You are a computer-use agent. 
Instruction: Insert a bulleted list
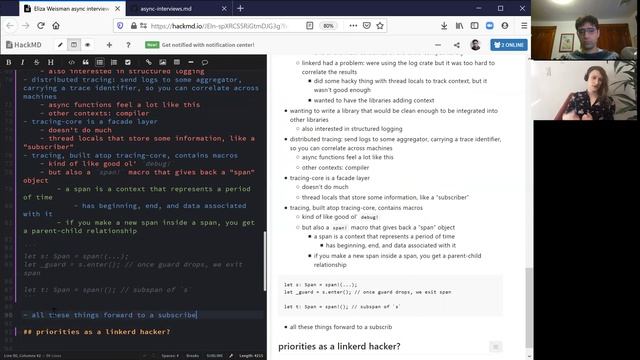click(x=100, y=62)
